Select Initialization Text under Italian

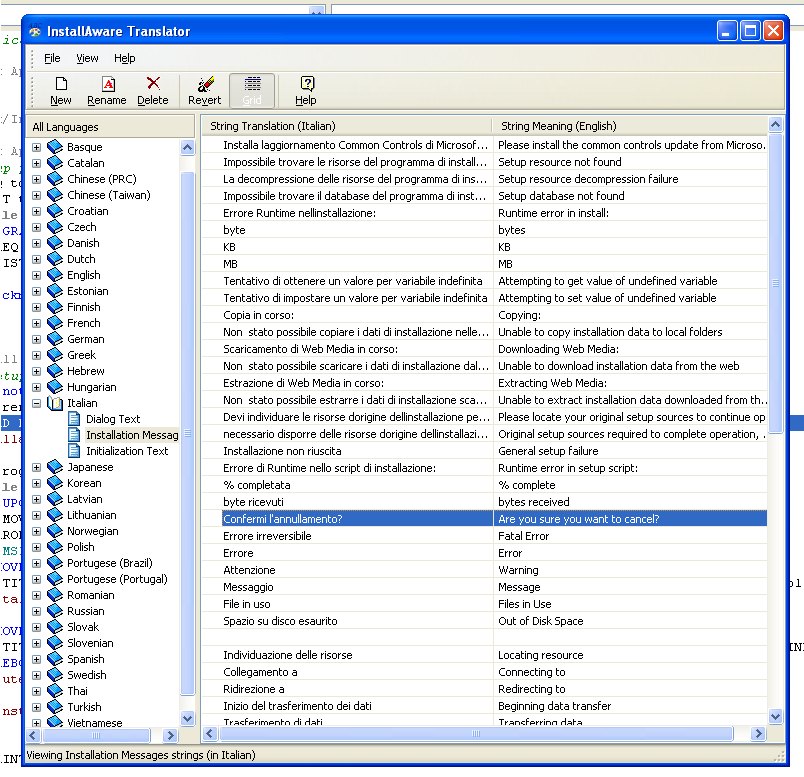pos(127,451)
